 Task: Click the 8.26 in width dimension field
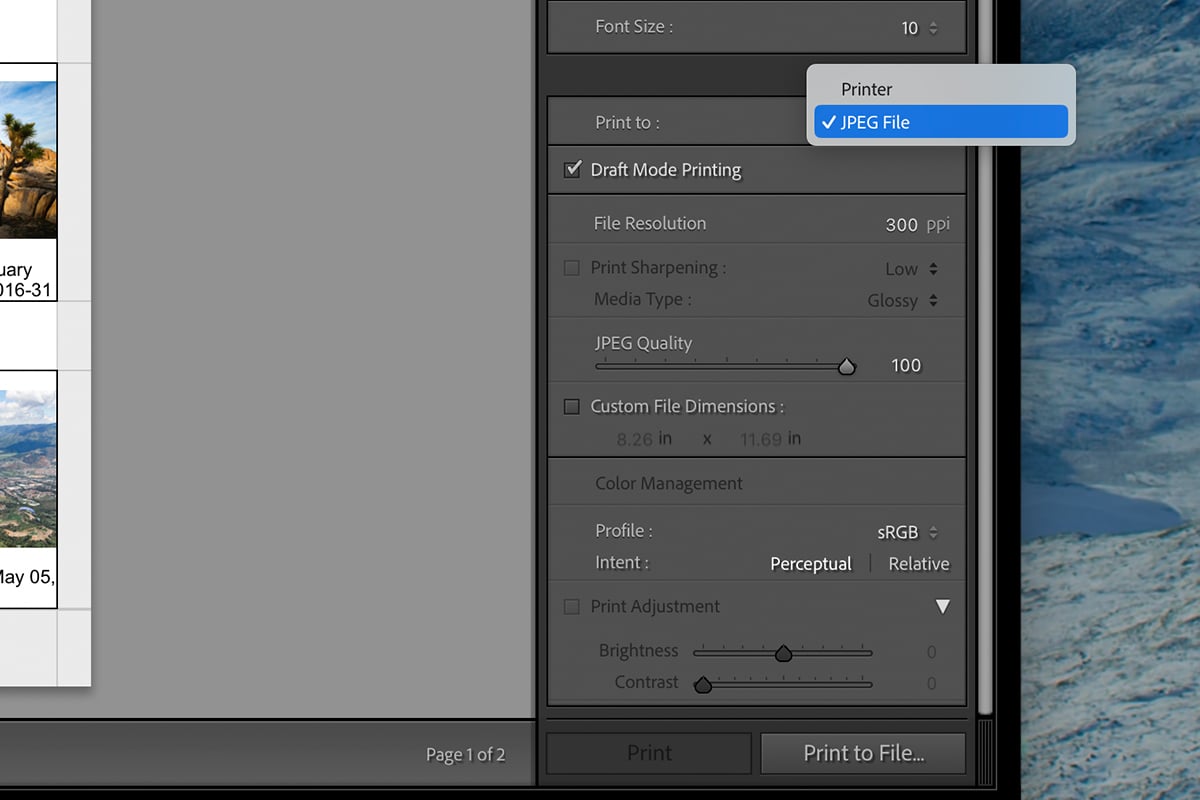[x=632, y=438]
